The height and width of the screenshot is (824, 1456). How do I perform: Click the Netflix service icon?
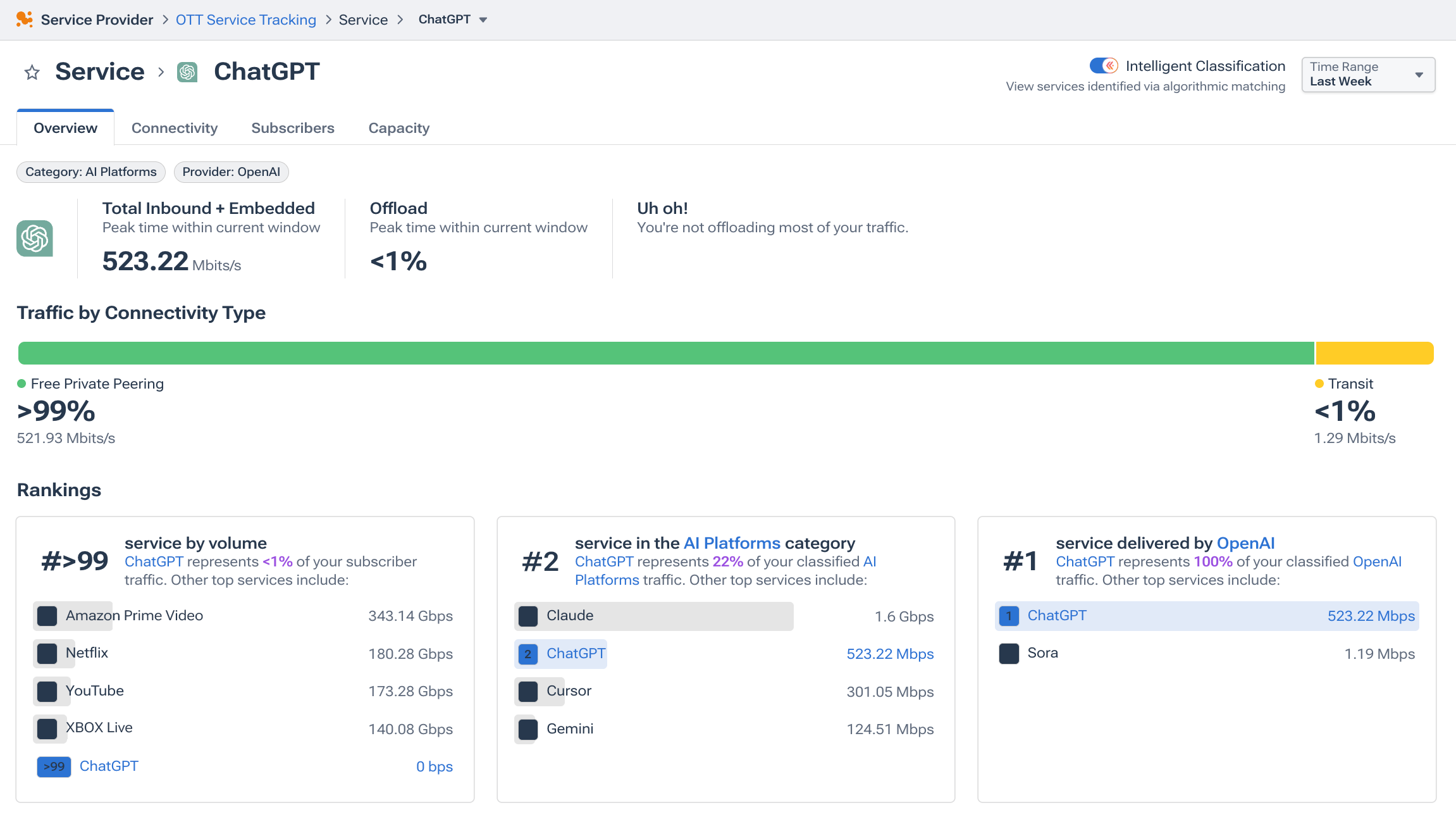point(47,653)
